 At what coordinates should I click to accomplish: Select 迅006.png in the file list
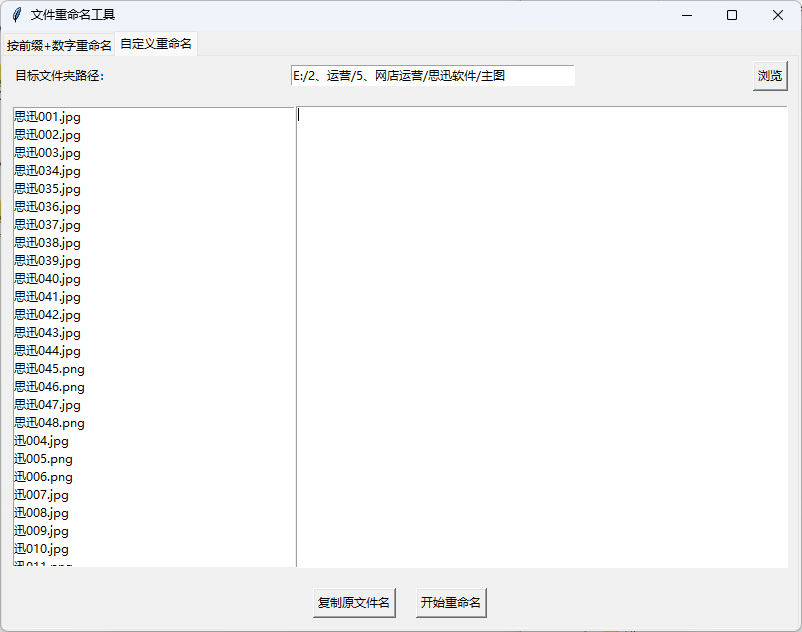44,477
